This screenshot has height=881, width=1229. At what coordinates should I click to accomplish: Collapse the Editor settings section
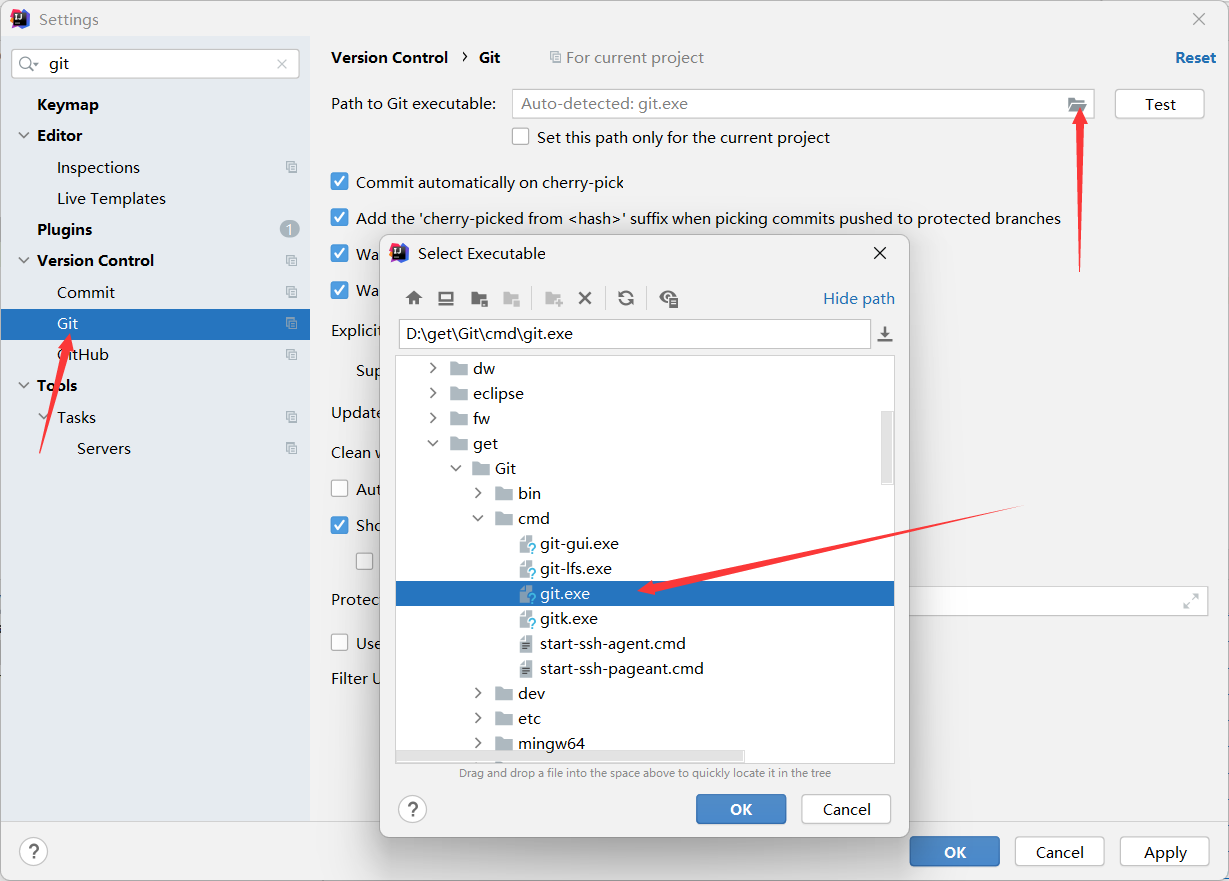click(24, 135)
